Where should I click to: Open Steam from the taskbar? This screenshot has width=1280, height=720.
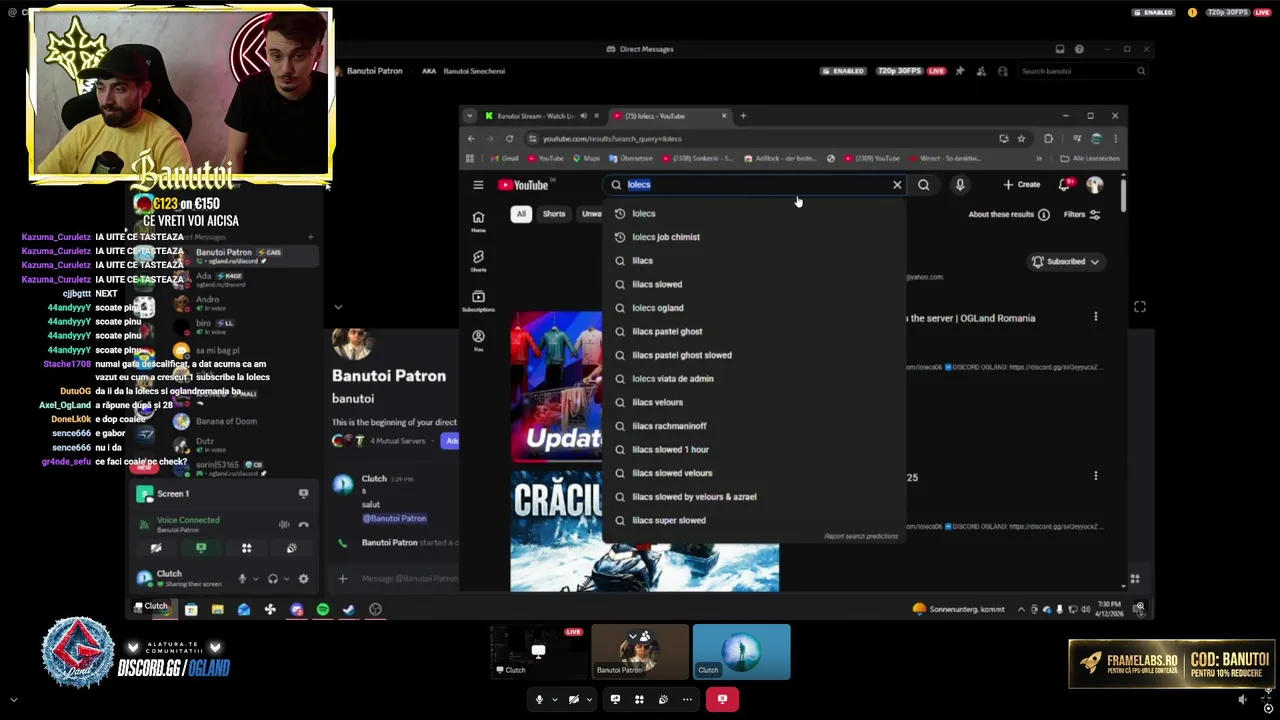(x=349, y=609)
